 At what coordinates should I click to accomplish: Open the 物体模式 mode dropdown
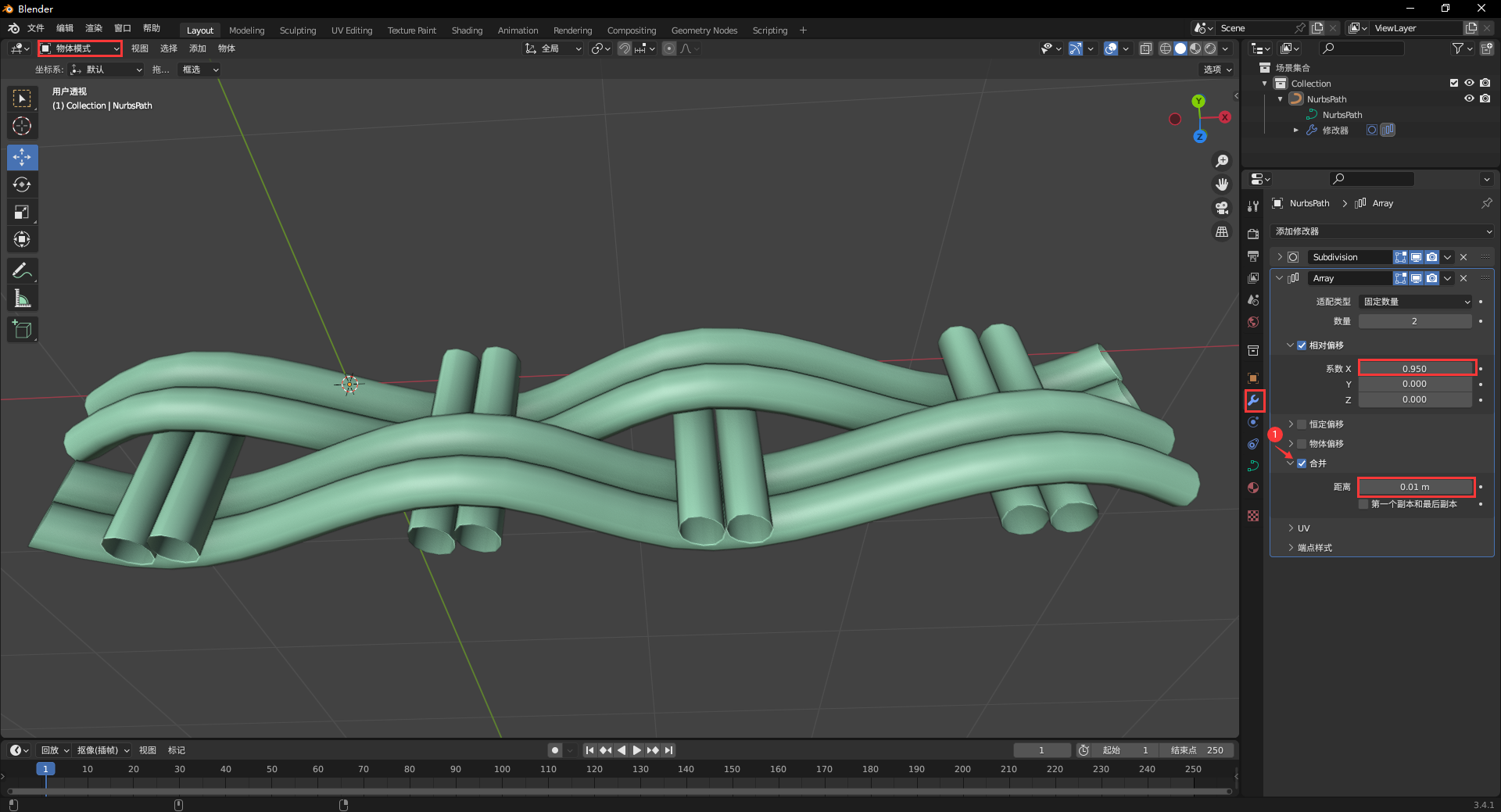tap(80, 48)
